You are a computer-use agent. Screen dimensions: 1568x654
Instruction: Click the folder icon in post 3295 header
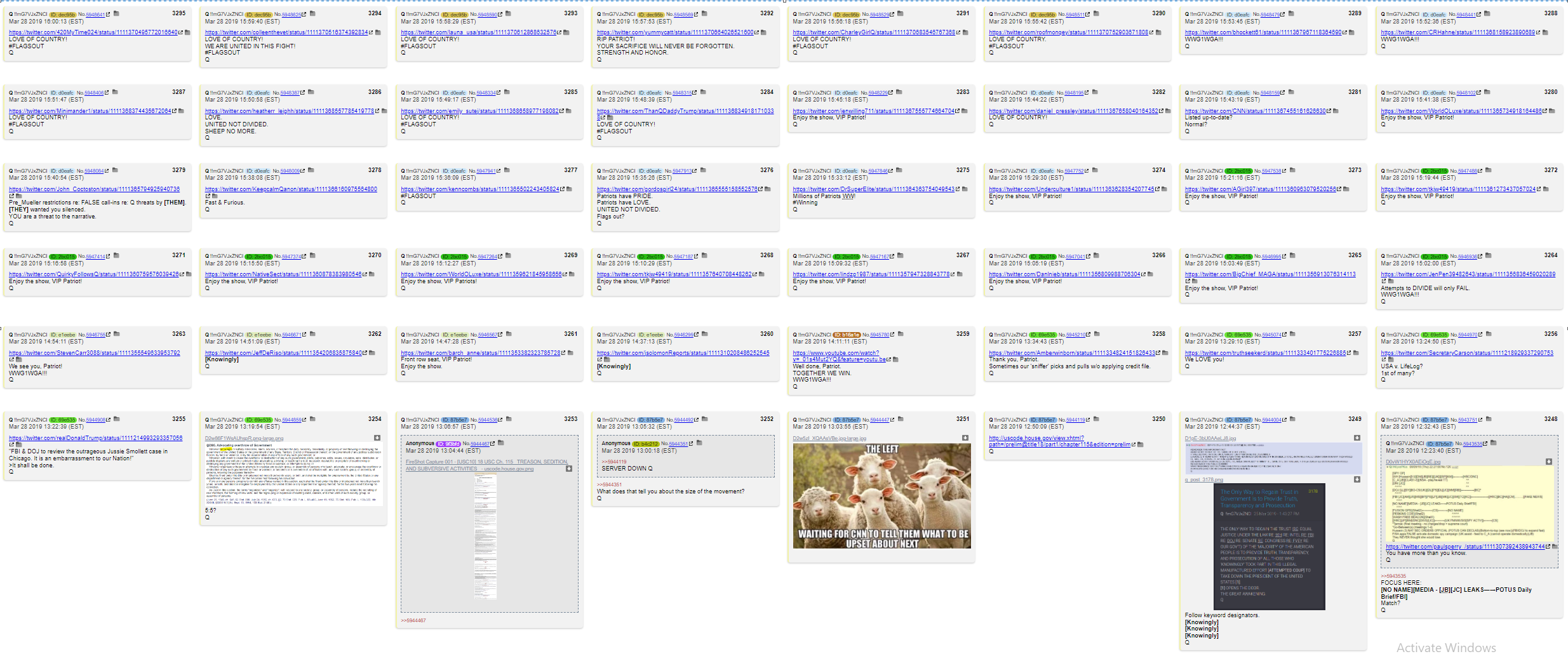click(116, 13)
